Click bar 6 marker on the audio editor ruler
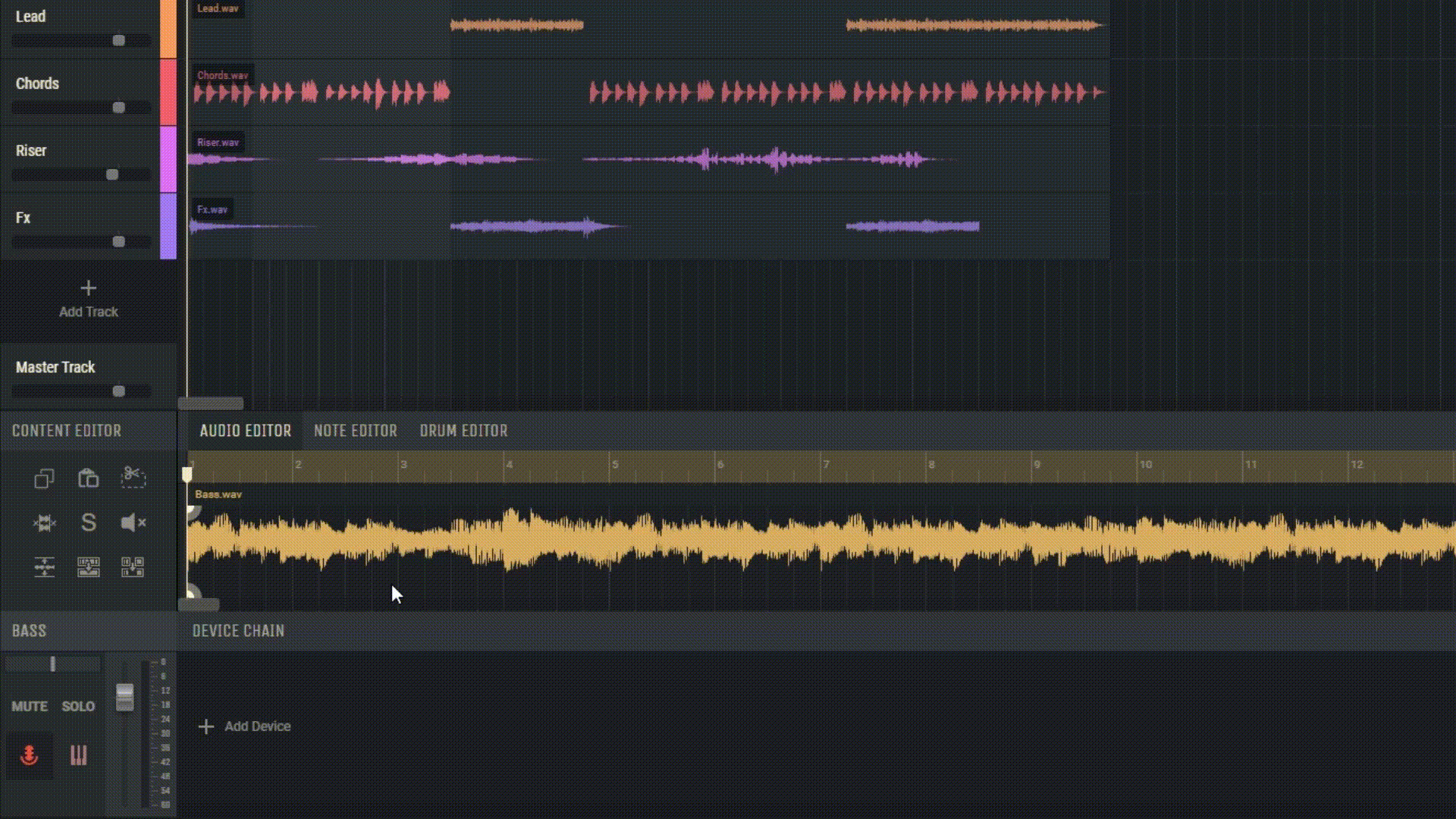1456x819 pixels. coord(720,465)
